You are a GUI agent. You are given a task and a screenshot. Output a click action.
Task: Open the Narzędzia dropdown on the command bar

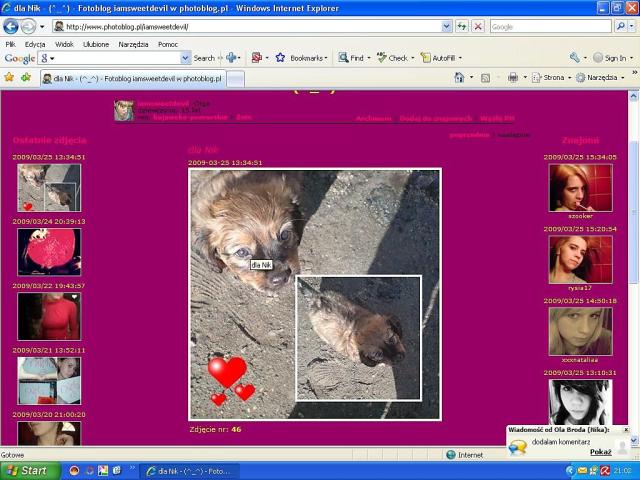pos(600,78)
